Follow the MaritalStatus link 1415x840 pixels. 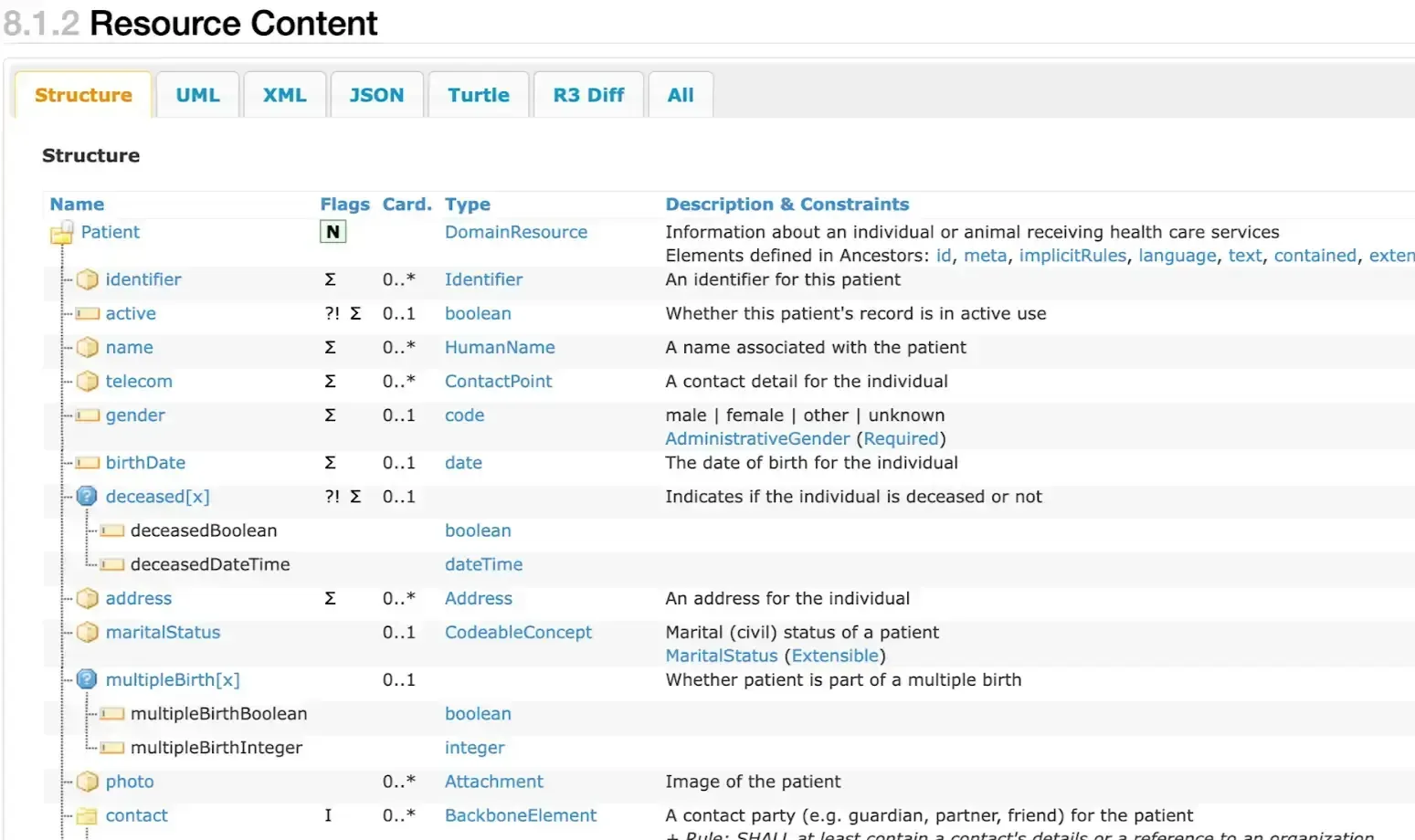[x=721, y=656]
